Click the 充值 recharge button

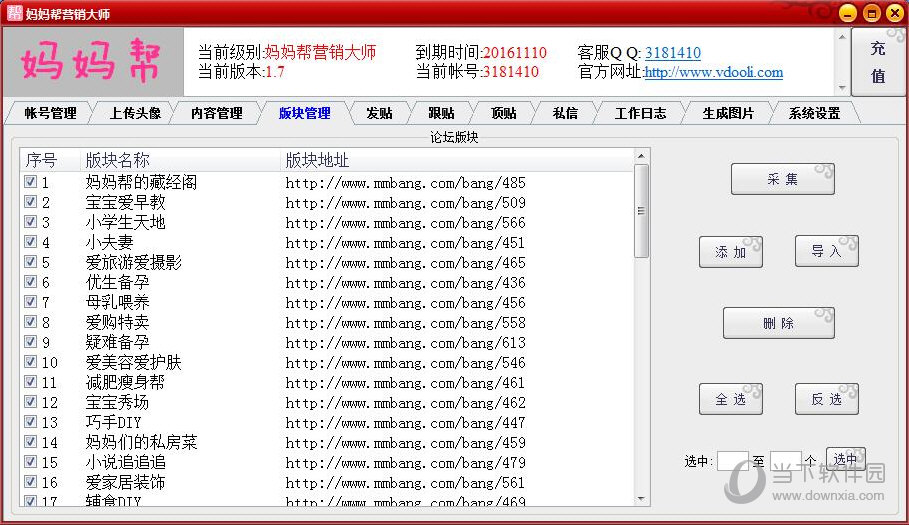click(x=878, y=62)
